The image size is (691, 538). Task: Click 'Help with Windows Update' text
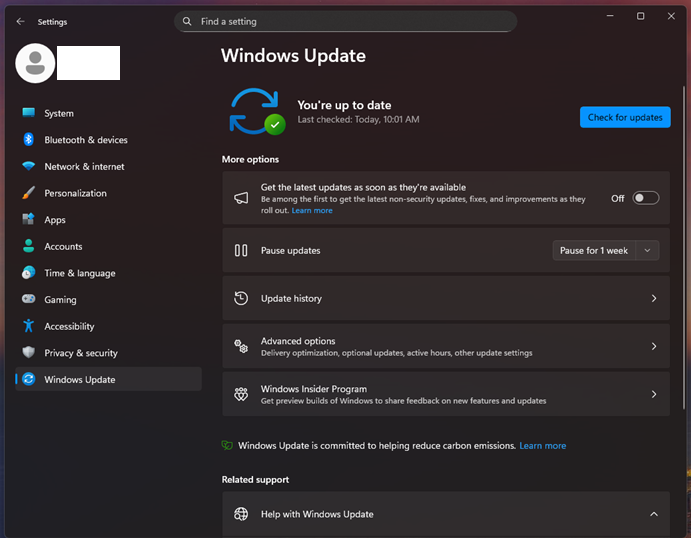click(x=317, y=514)
